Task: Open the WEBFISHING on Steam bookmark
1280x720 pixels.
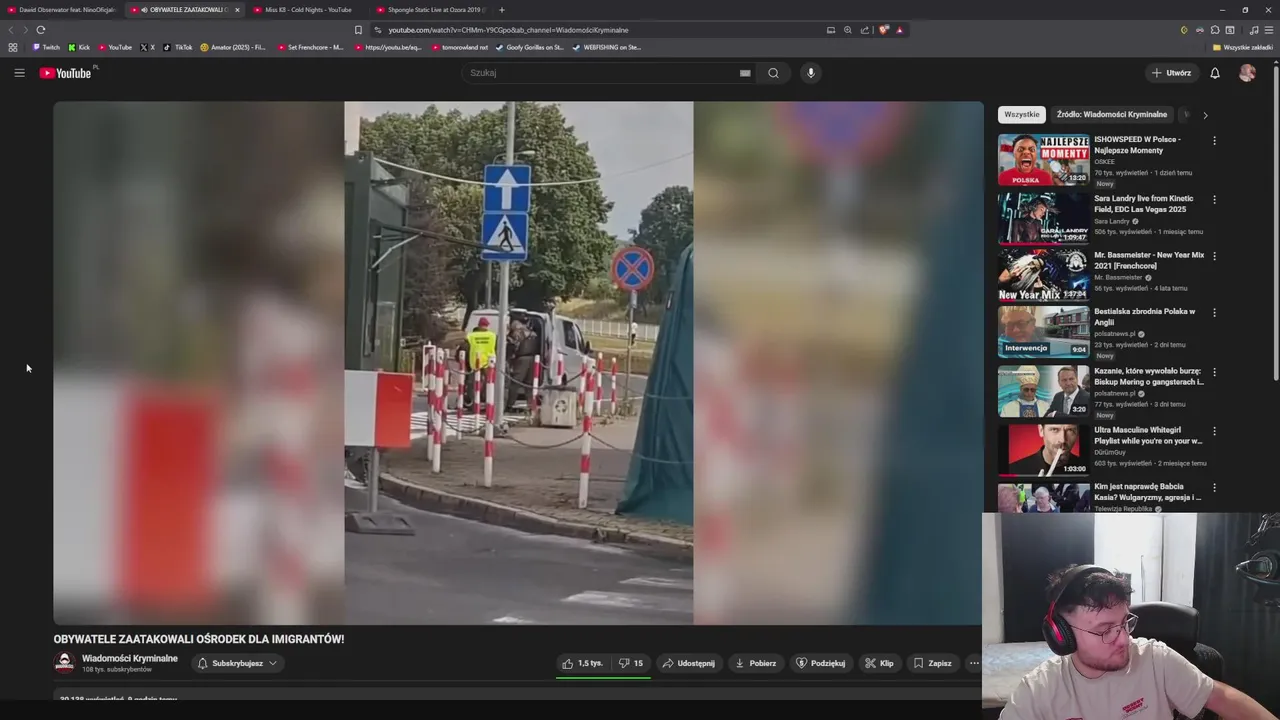Action: click(607, 47)
